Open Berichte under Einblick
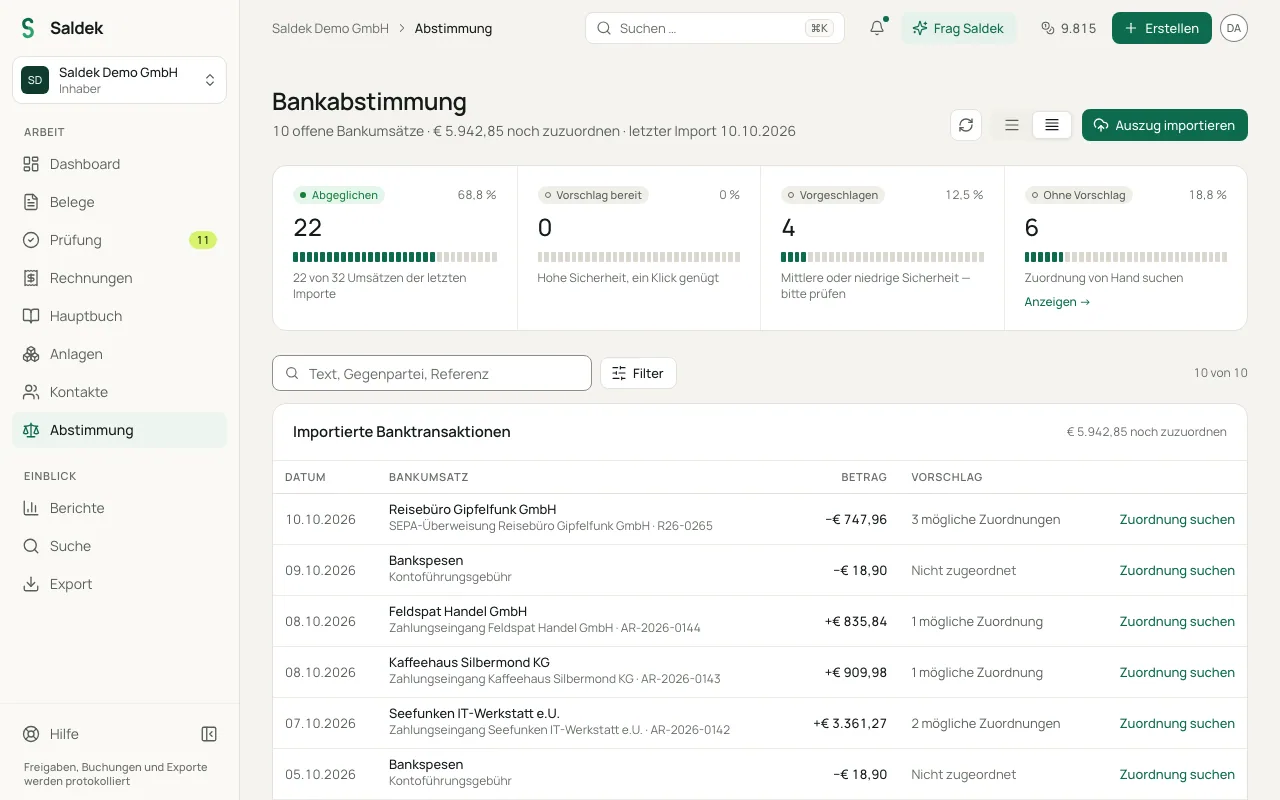 pyautogui.click(x=119, y=508)
